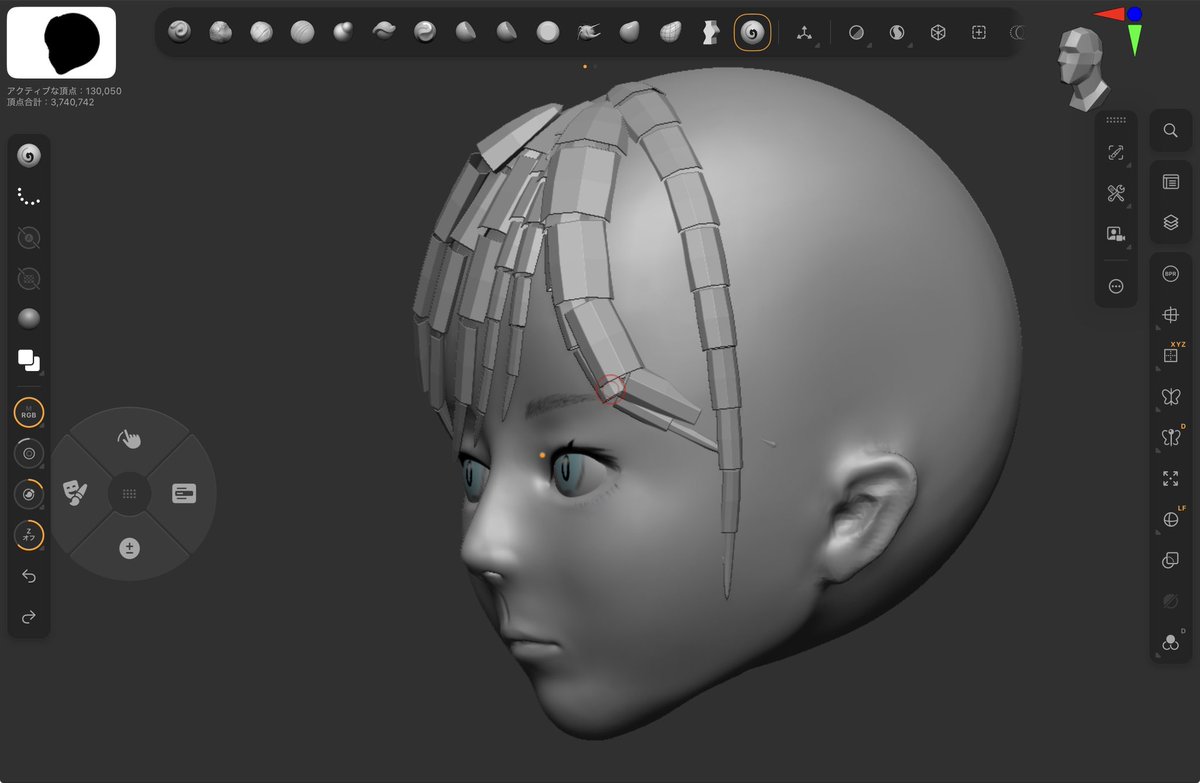Click the camera view icon in the floating toolbar

(x=1115, y=232)
